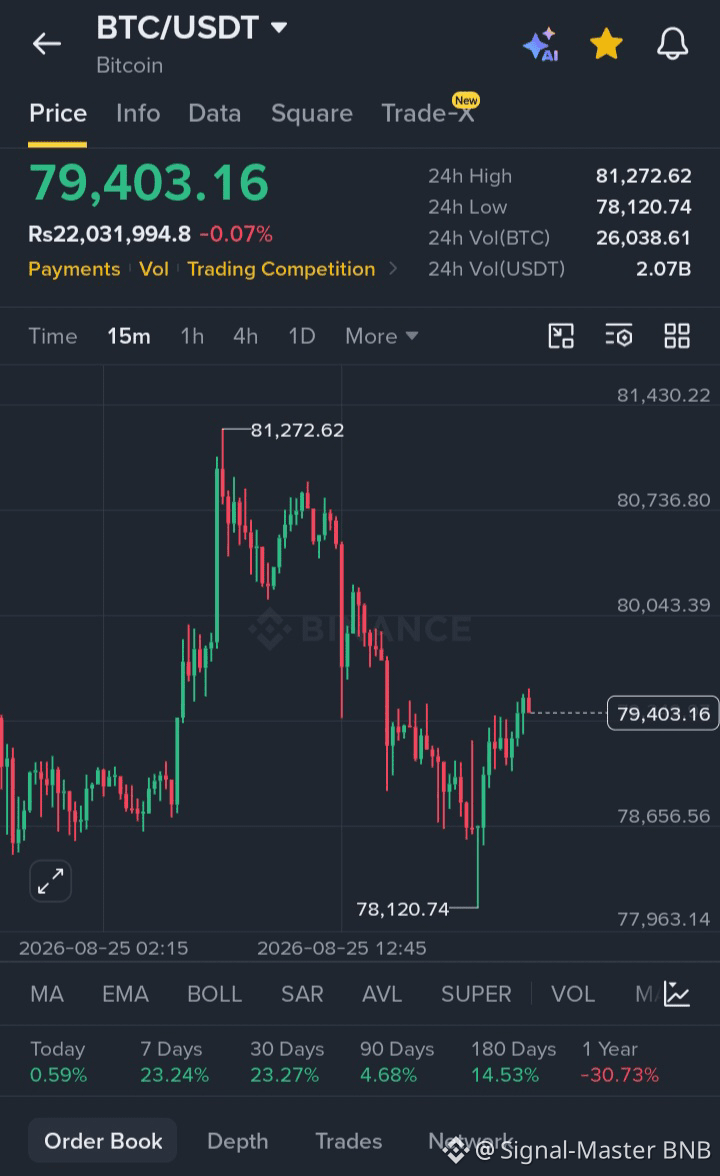Screen dimensions: 720x1176
Task: Tap the 78,120.74 low price marker
Action: click(x=403, y=909)
